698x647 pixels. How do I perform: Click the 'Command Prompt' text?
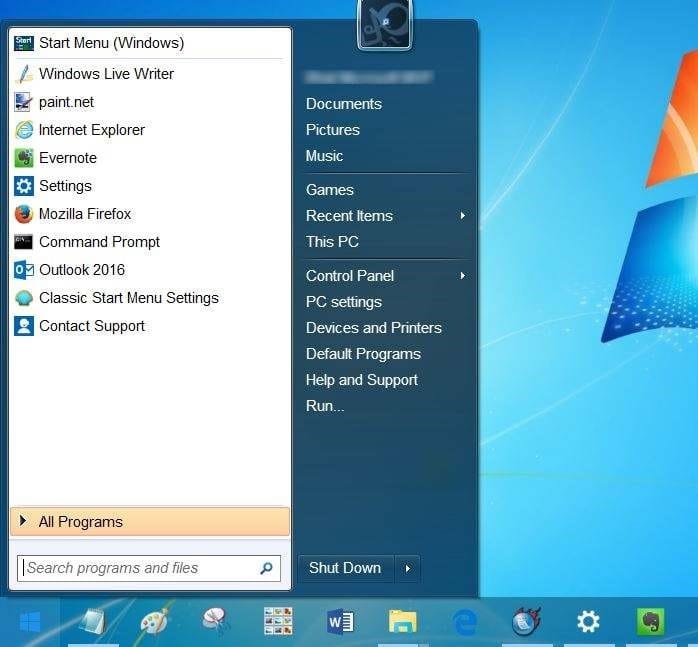[99, 242]
